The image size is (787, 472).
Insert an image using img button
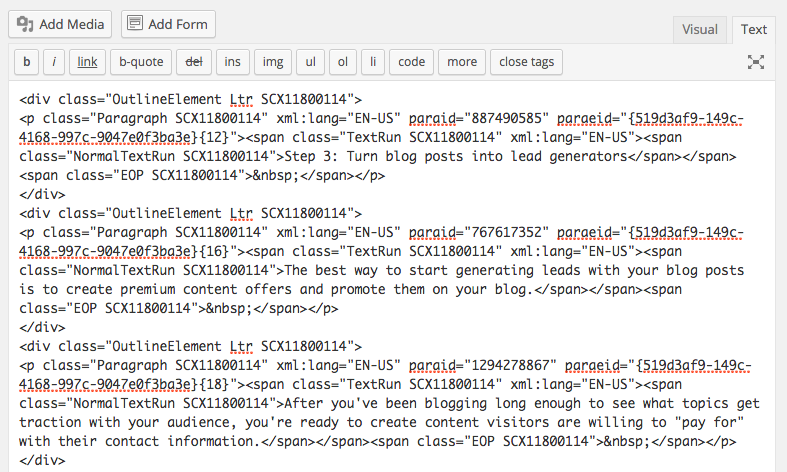(273, 62)
